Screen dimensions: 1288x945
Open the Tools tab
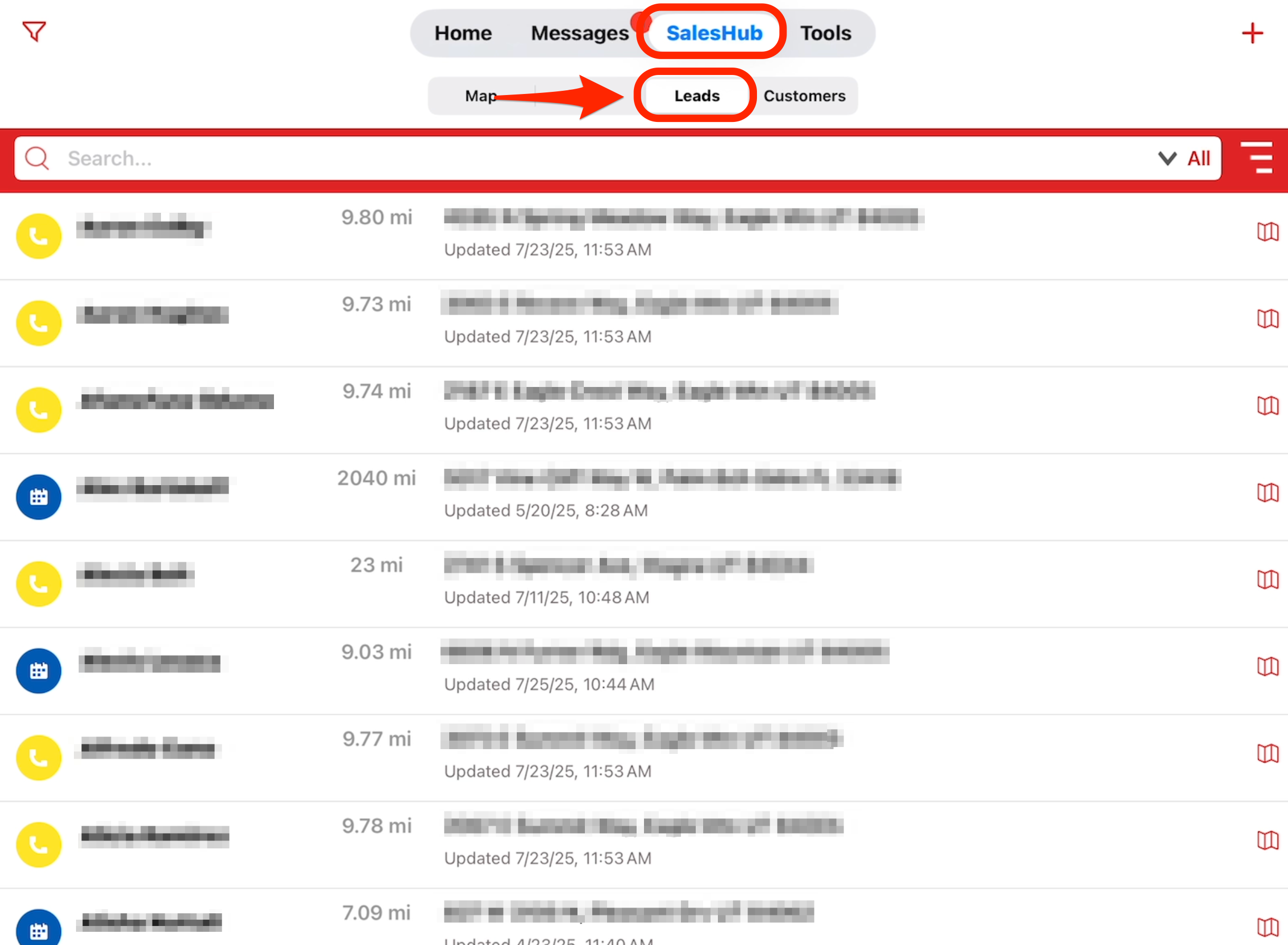825,33
